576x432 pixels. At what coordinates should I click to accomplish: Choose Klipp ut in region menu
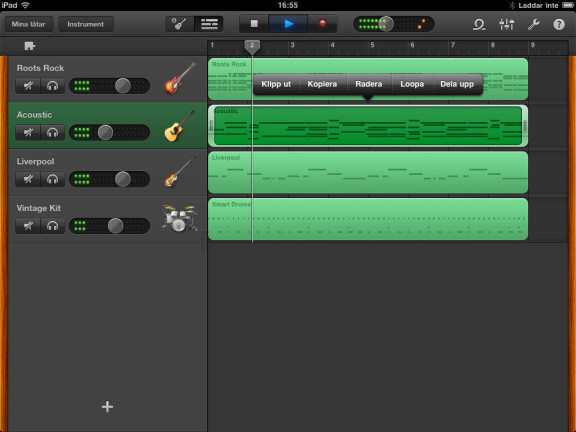[276, 84]
